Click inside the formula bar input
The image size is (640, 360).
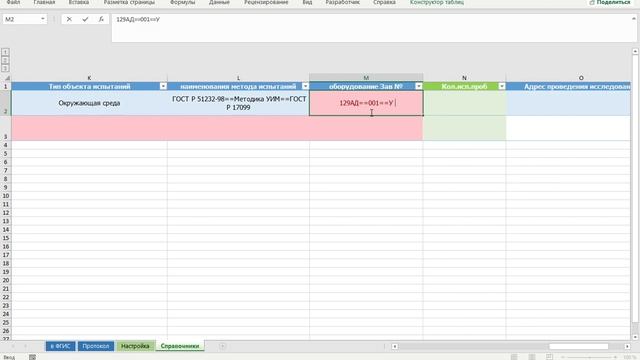(373, 28)
